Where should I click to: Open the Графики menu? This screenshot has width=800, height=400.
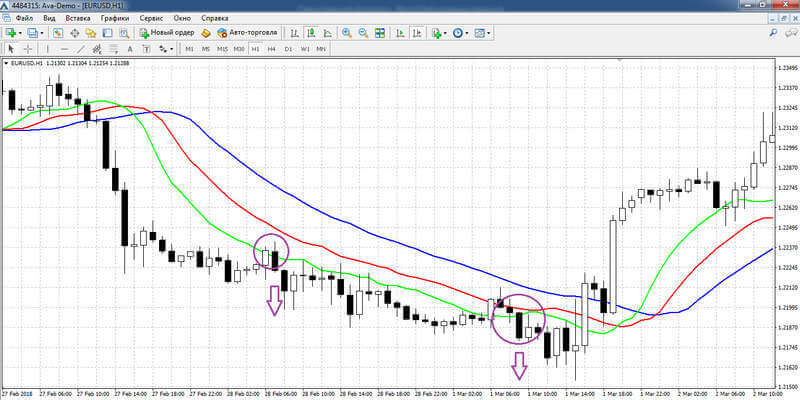click(x=115, y=18)
